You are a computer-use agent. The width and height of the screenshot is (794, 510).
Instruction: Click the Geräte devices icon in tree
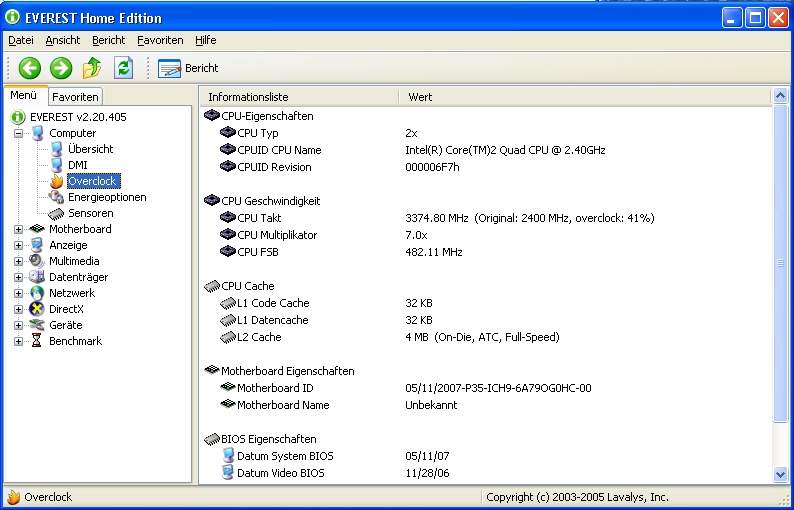pos(36,325)
